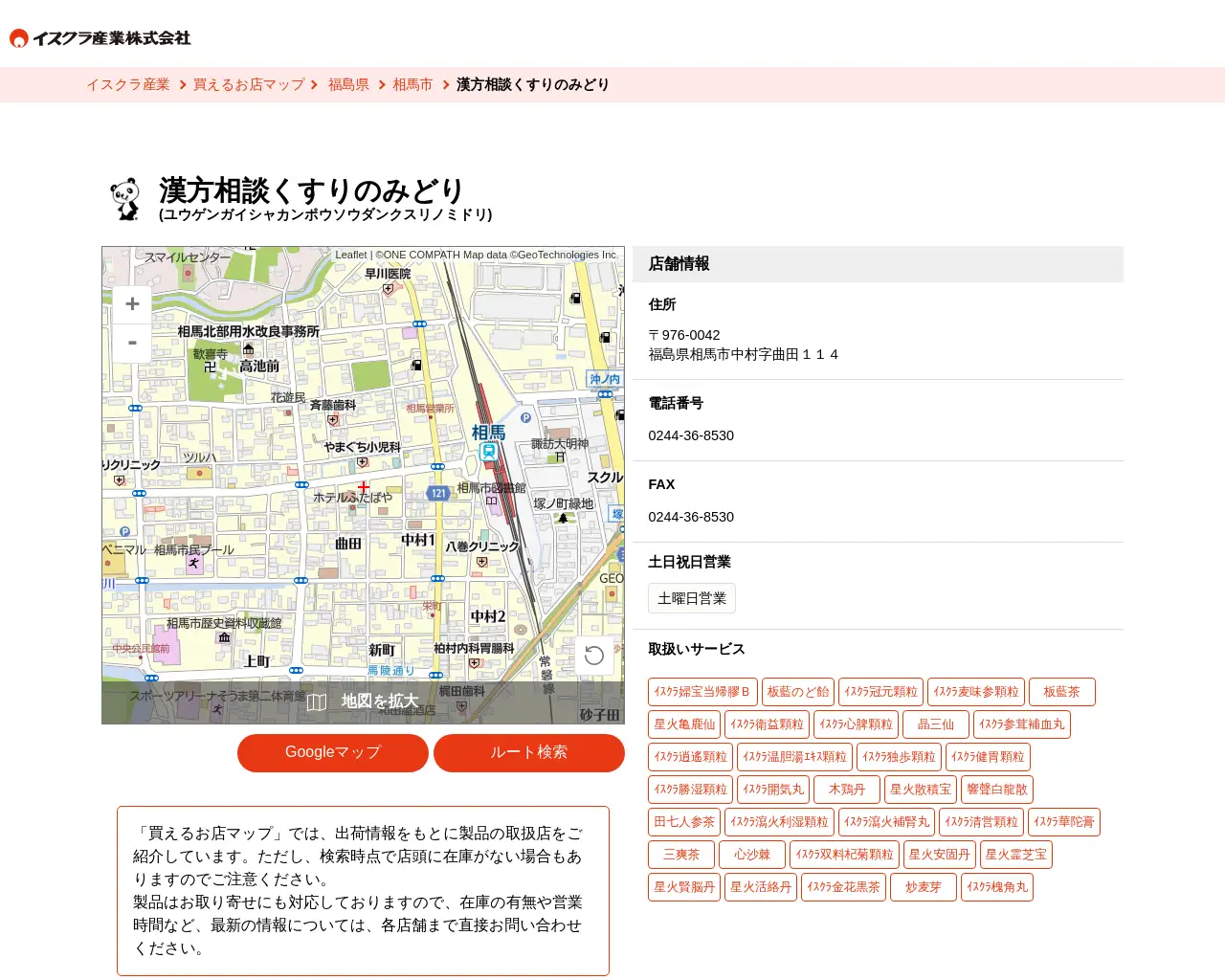Select イスクラ槐角丸 product tag
Viewport: 1225px width, 980px height.
point(997,887)
